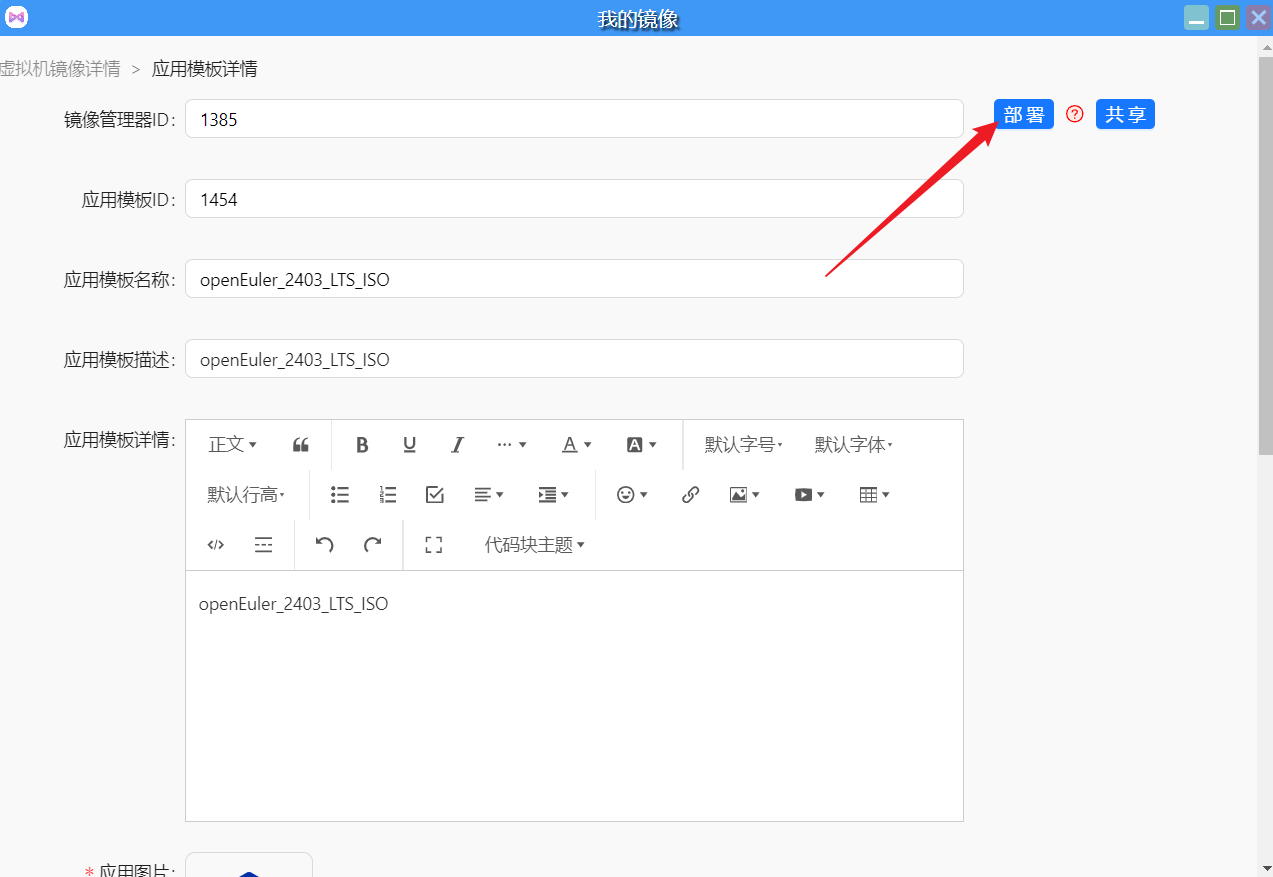Viewport: 1273px width, 877px height.
Task: Toggle editor fullscreen mode
Action: [433, 545]
